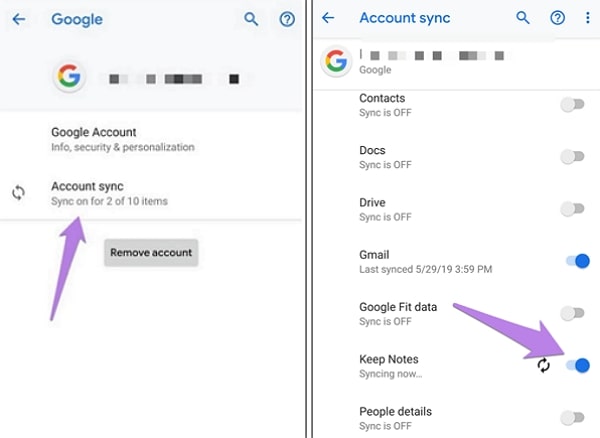The height and width of the screenshot is (438, 600).
Task: Click the 'Account sync' page title
Action: point(404,18)
